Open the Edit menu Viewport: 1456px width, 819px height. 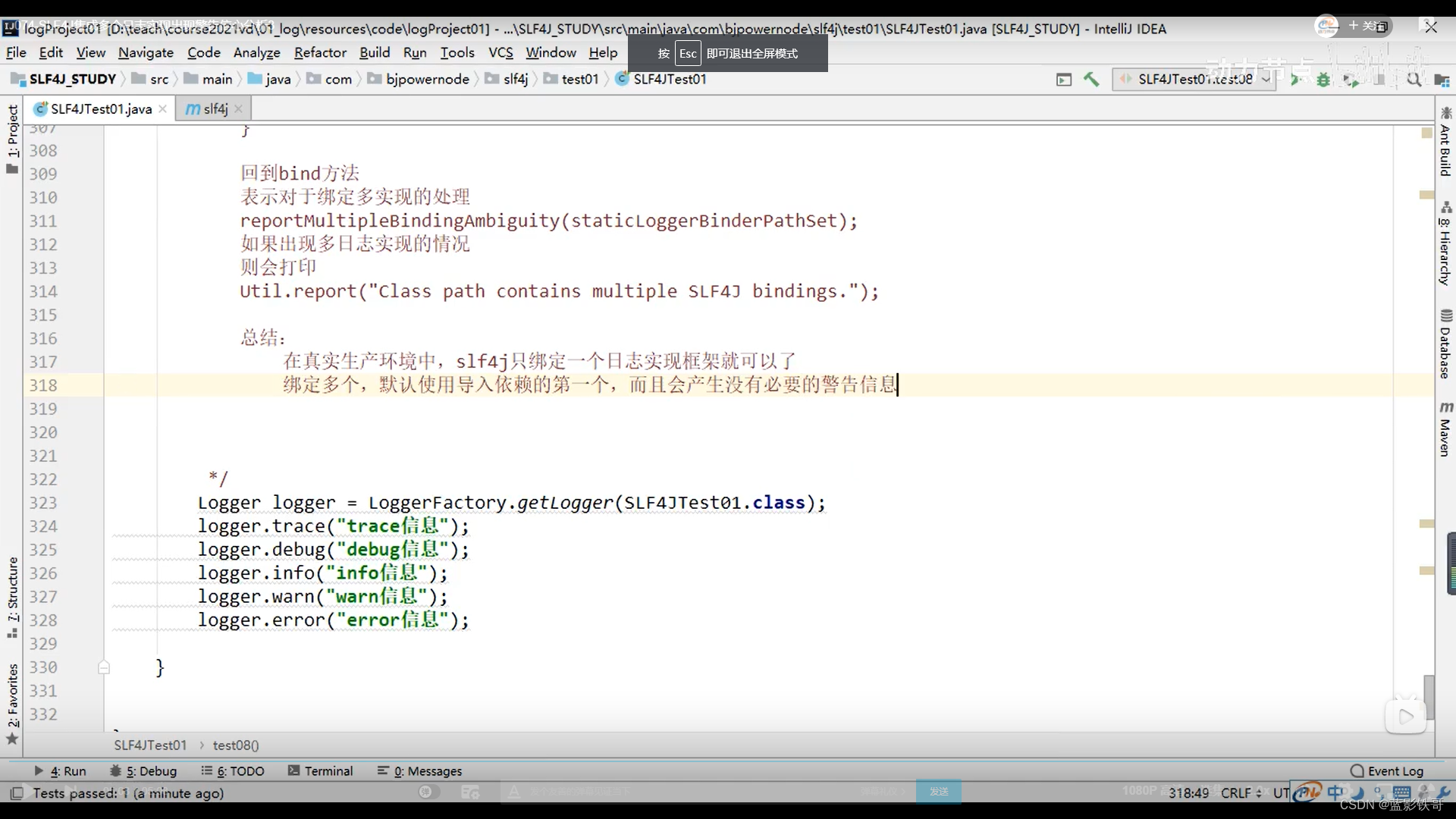click(x=51, y=52)
